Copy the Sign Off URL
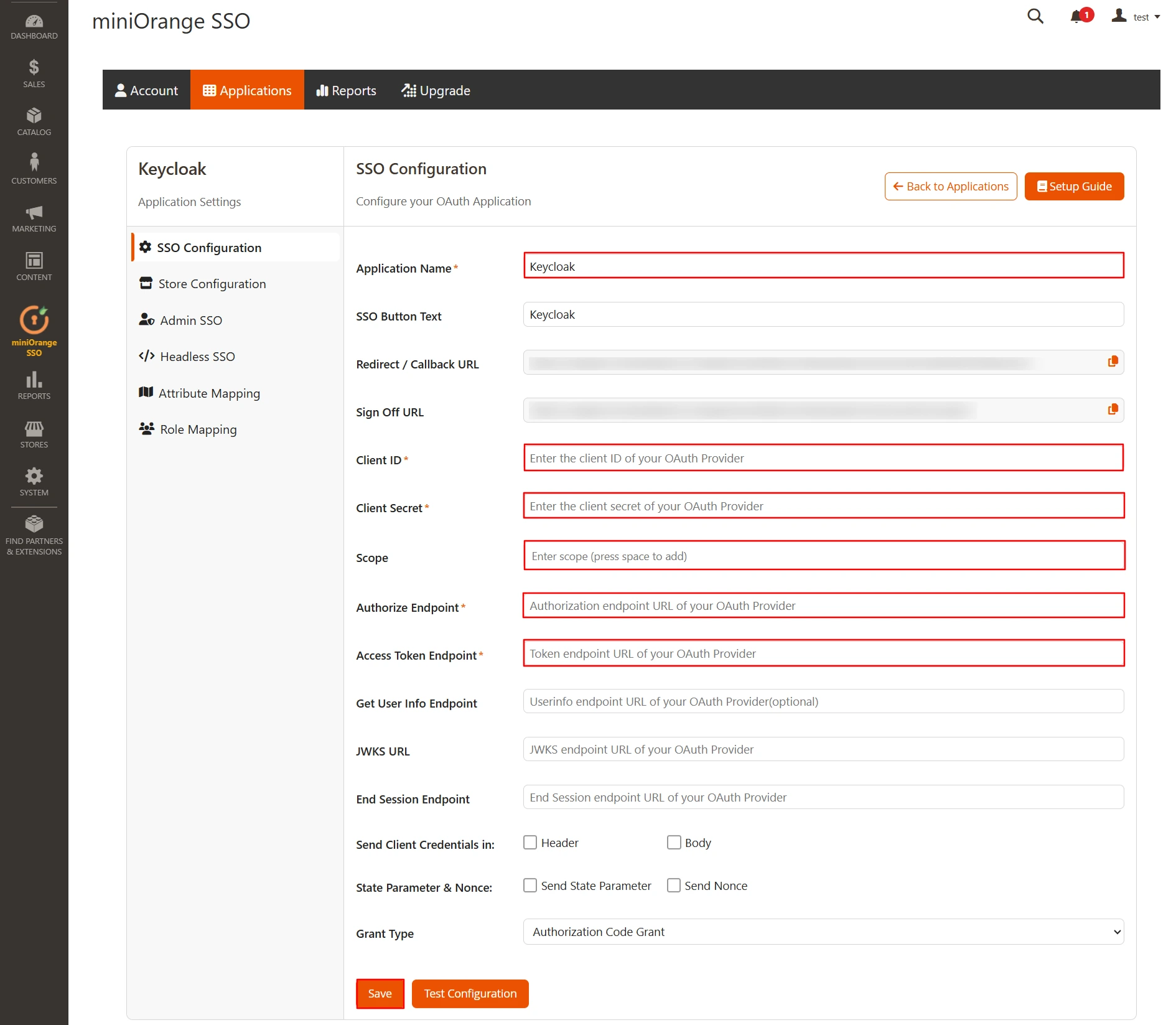1176x1025 pixels. pos(1113,409)
